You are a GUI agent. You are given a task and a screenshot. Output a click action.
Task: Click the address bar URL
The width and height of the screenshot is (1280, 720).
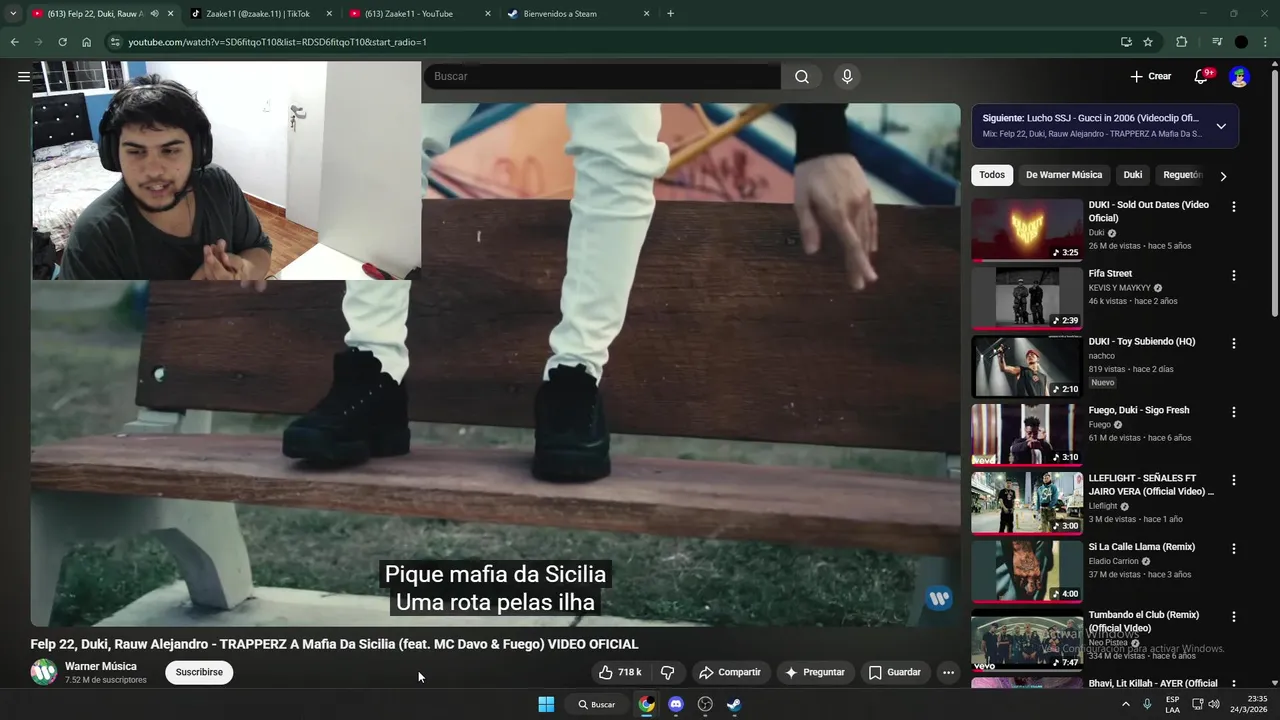coord(277,42)
